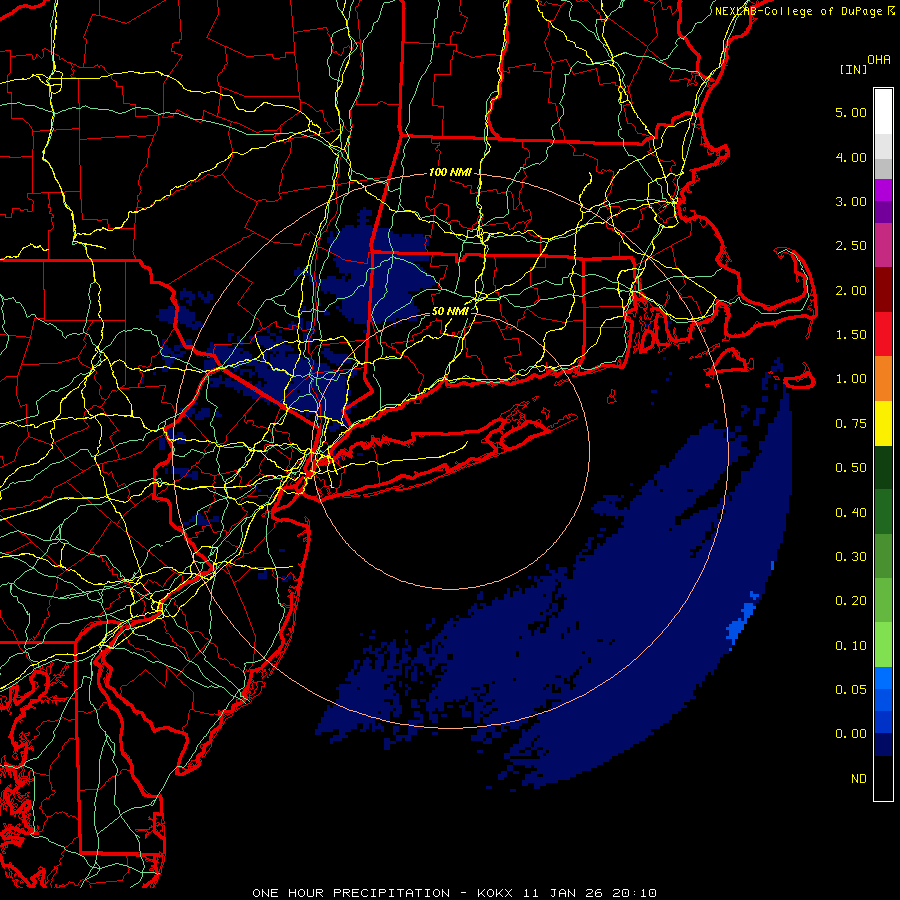
Task: Click the "1.00" legend value
Action: click(851, 379)
